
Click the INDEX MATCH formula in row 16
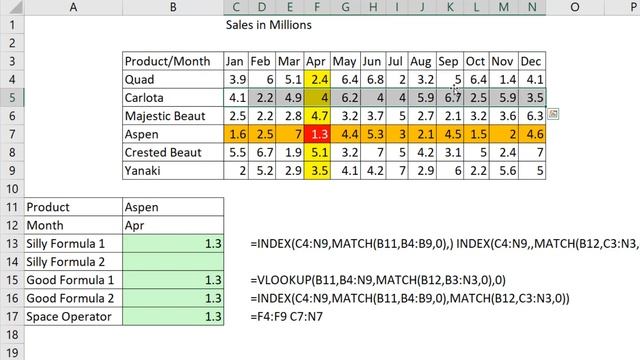pyautogui.click(x=410, y=299)
